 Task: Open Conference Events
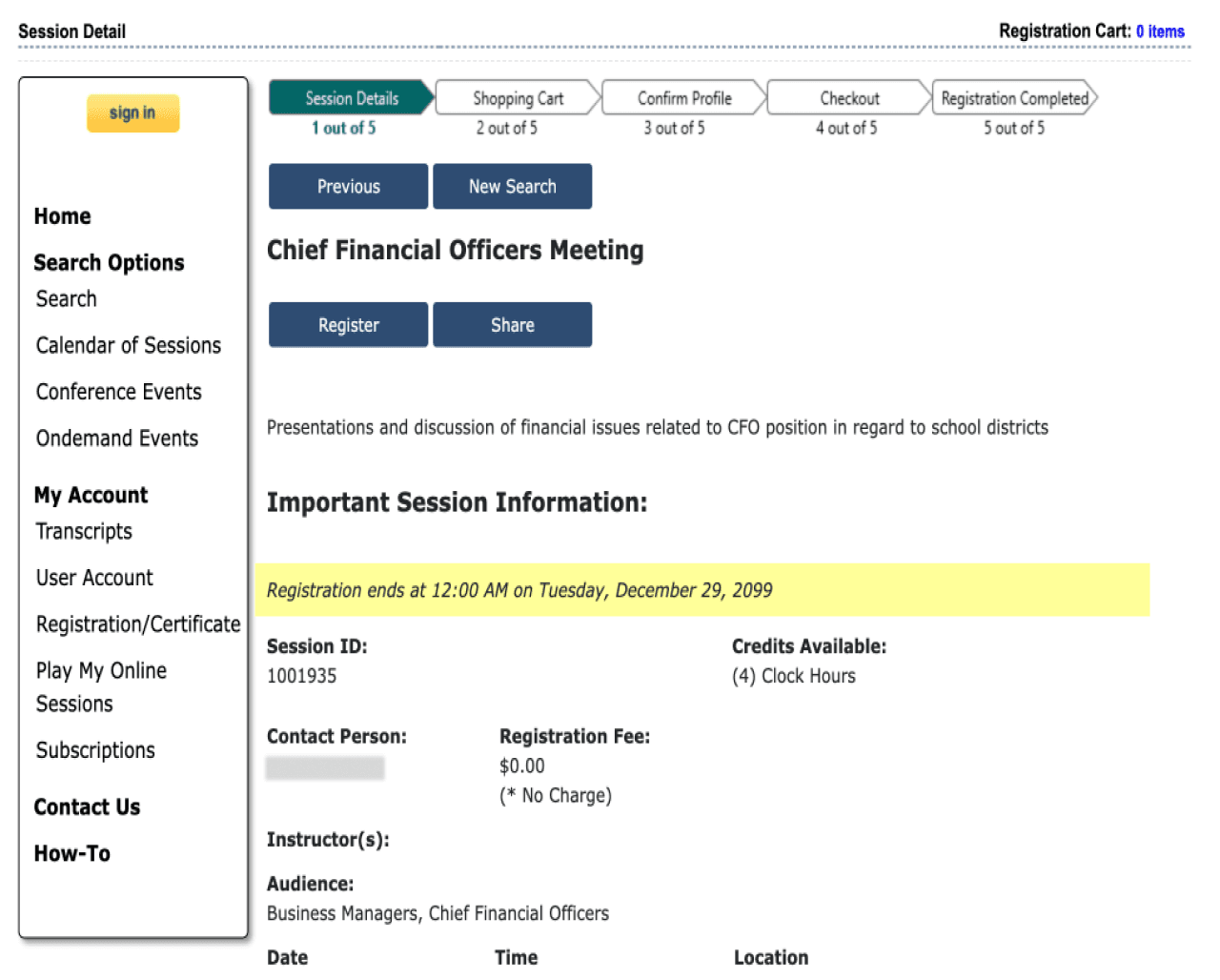point(119,392)
